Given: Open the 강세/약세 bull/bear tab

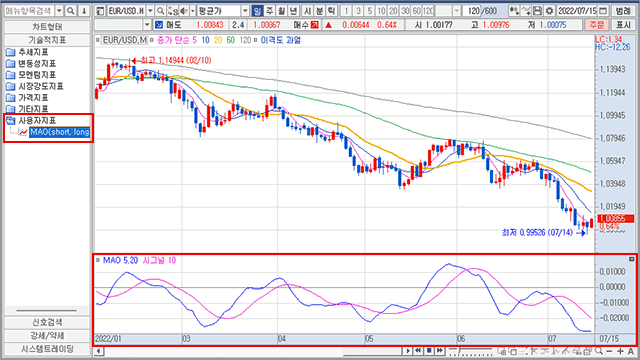Looking at the screenshot, I should click(x=47, y=336).
